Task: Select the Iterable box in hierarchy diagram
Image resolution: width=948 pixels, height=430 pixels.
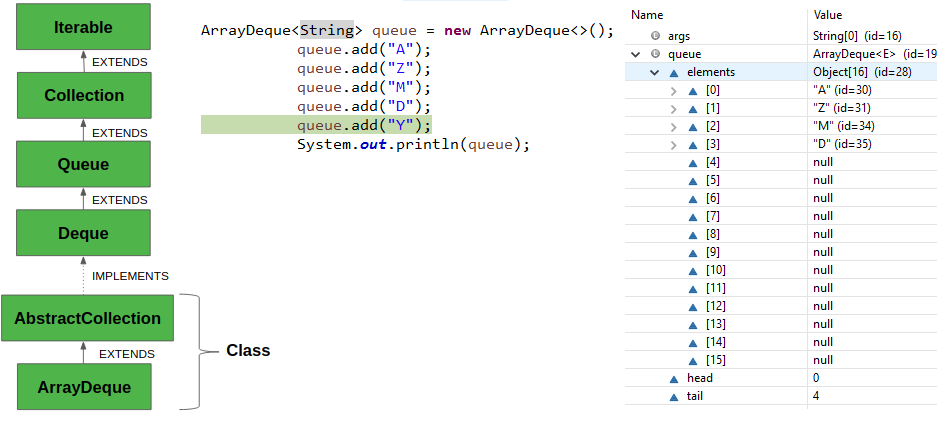Action: coord(84,27)
